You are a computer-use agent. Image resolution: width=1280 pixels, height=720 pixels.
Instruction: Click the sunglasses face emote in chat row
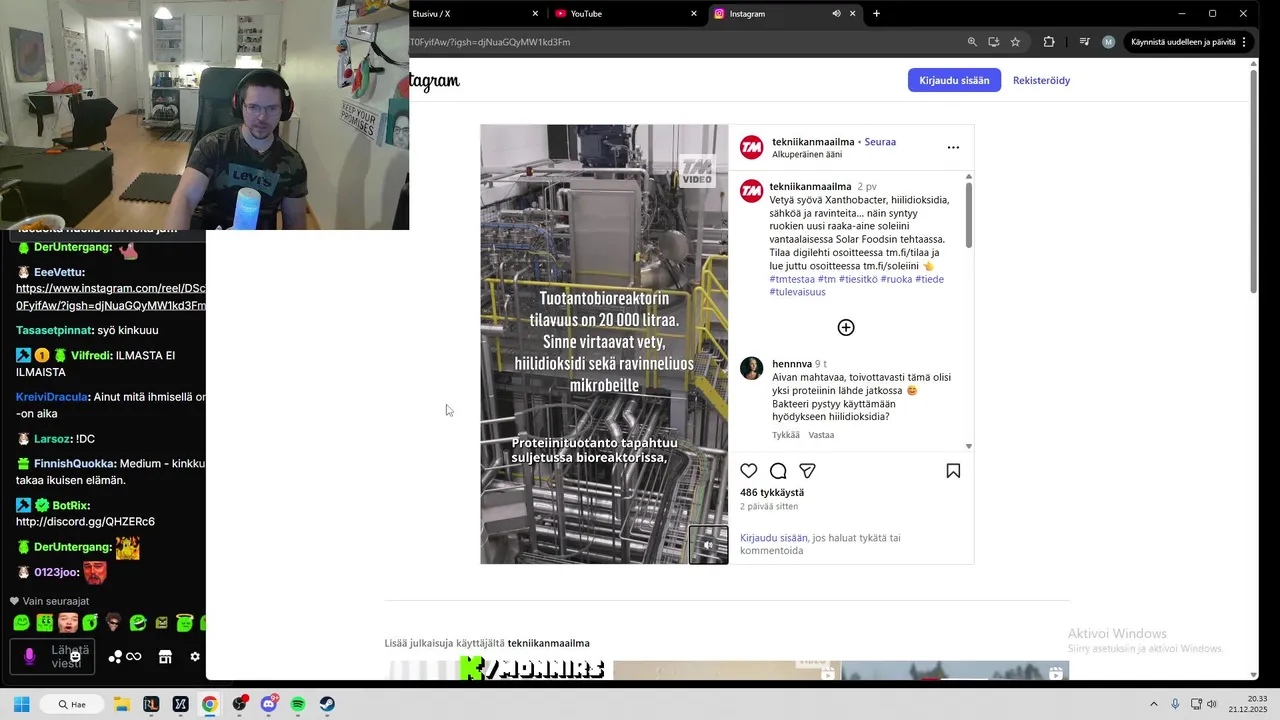point(114,623)
